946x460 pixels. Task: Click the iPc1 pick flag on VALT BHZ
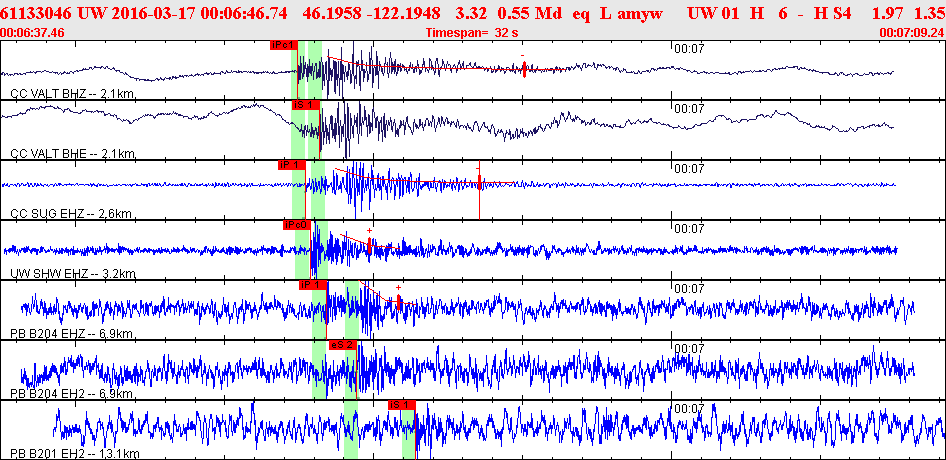[283, 46]
